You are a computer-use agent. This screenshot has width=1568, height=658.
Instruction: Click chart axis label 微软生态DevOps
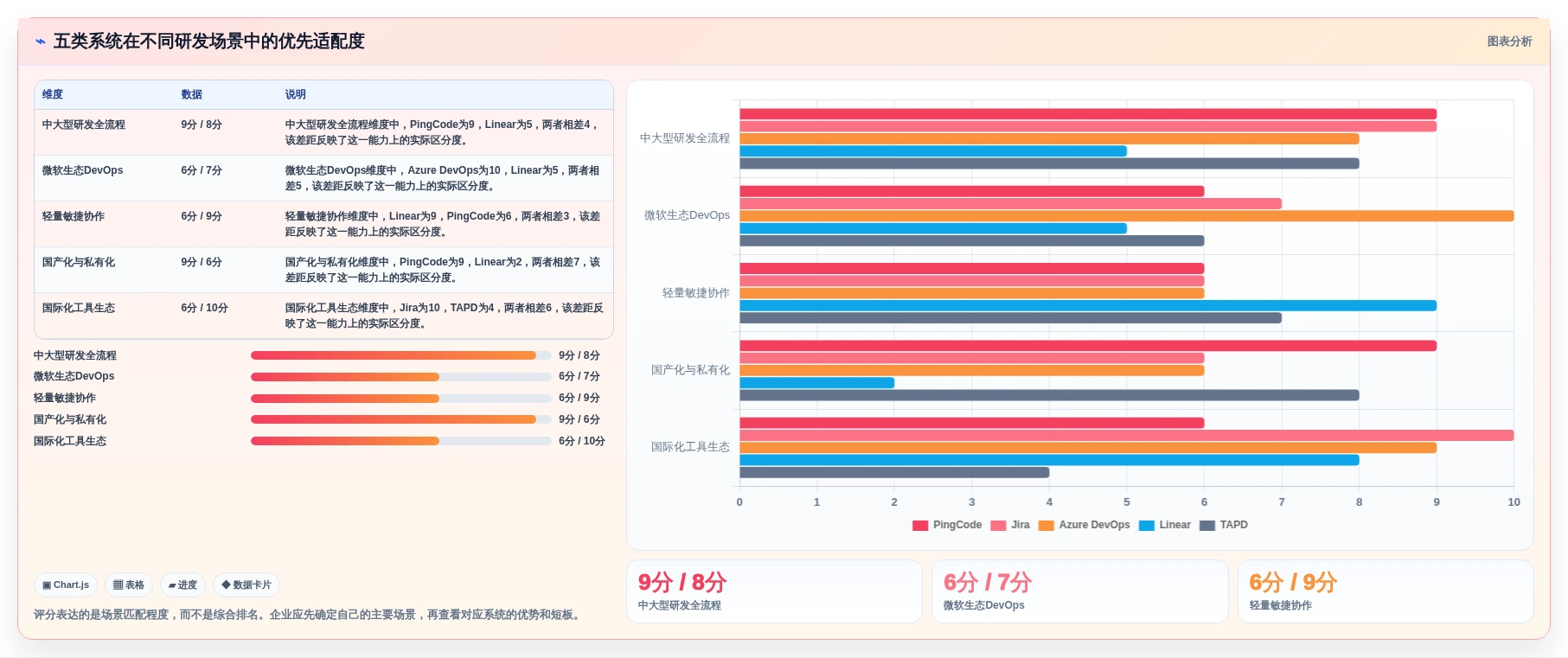[687, 215]
